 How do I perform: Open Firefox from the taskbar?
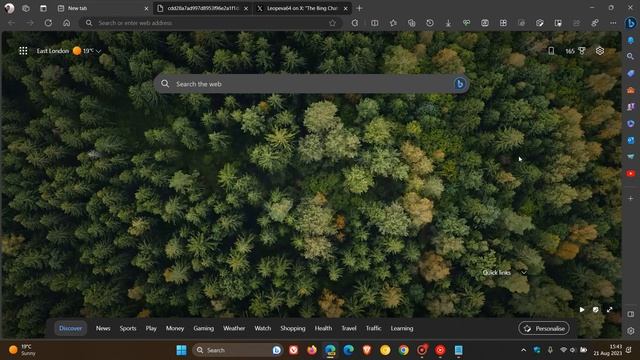(x=312, y=350)
